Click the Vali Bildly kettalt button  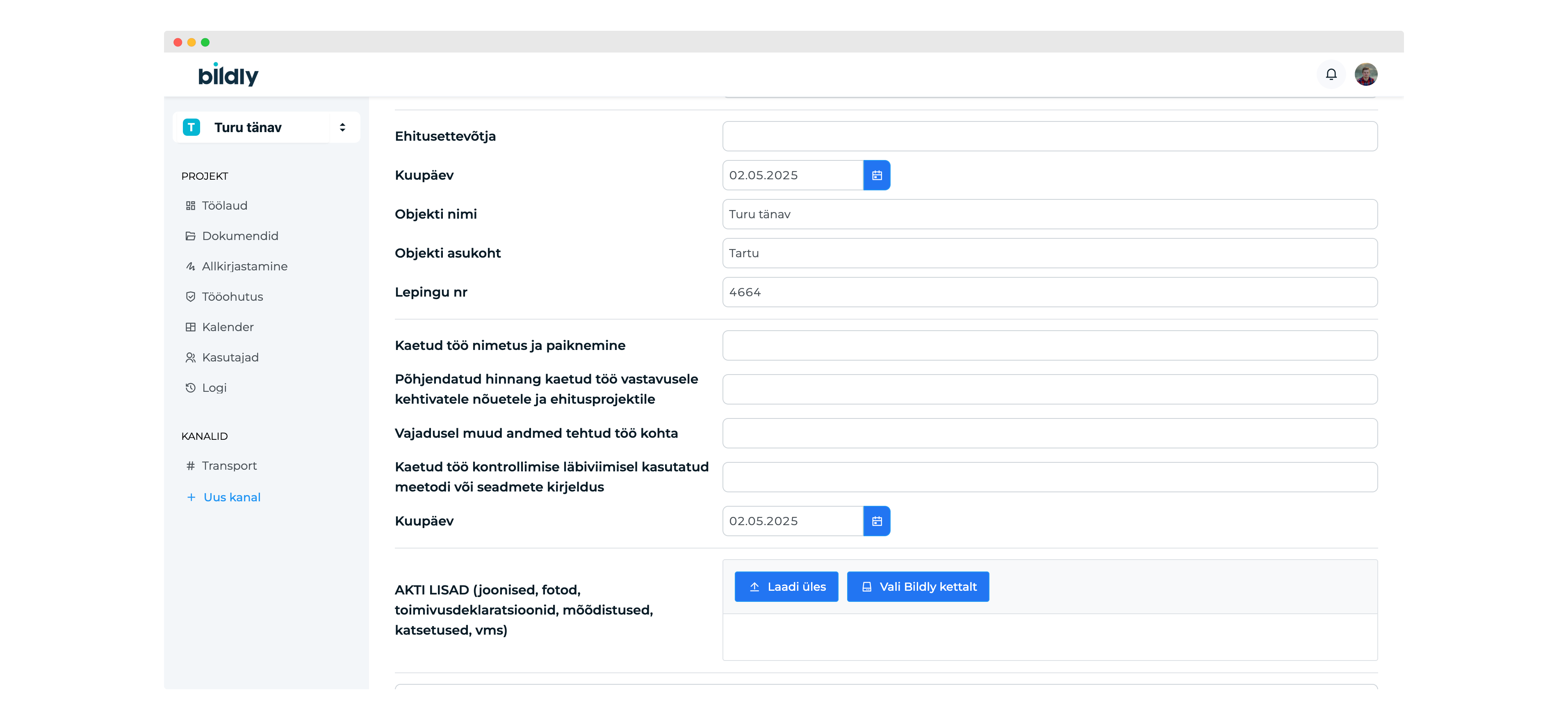918,587
